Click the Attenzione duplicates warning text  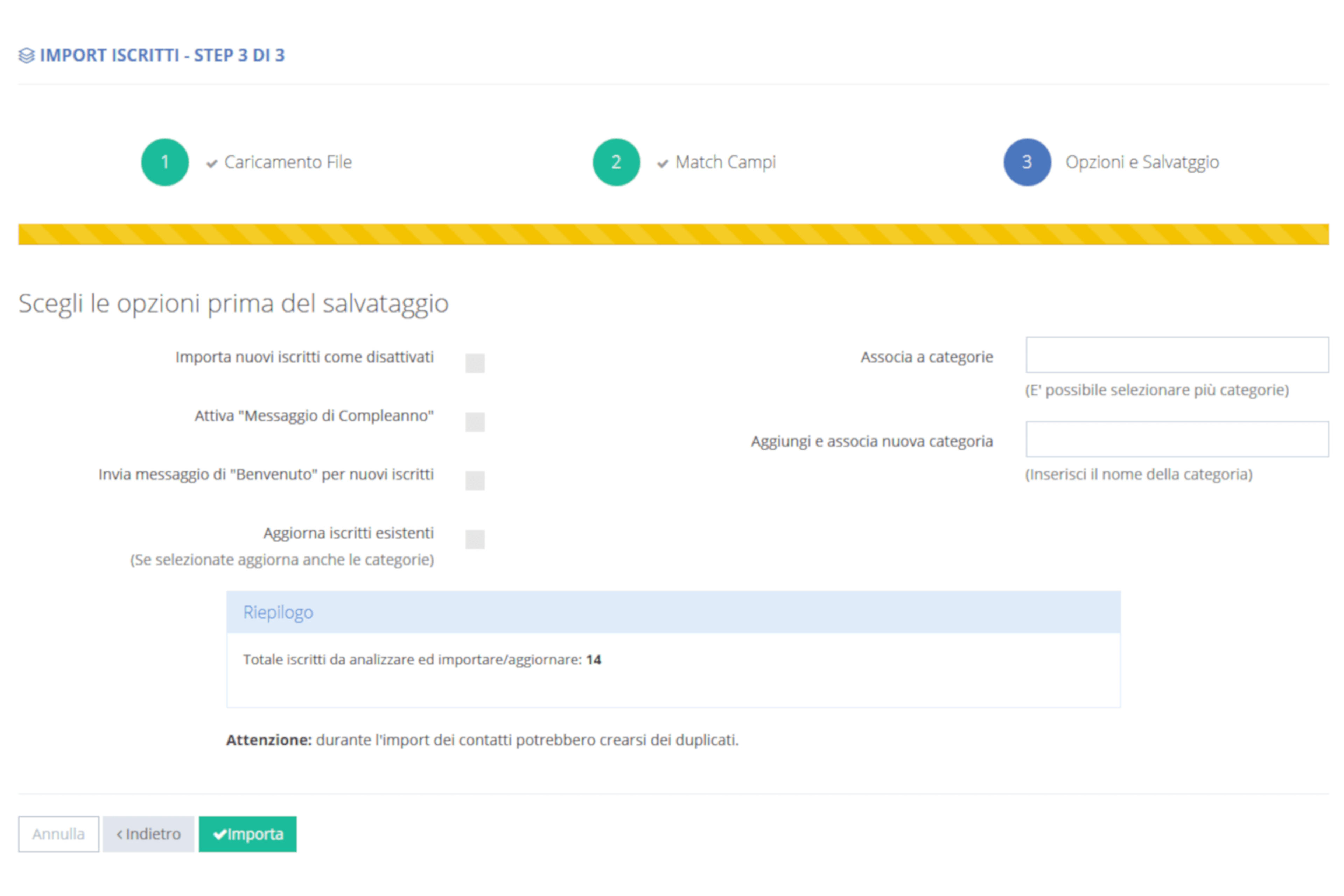pos(482,741)
